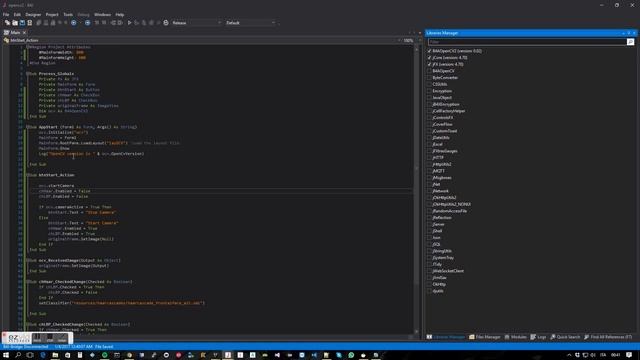Click the code editor vertical scrollbar
640x360 pixels.
[416, 189]
